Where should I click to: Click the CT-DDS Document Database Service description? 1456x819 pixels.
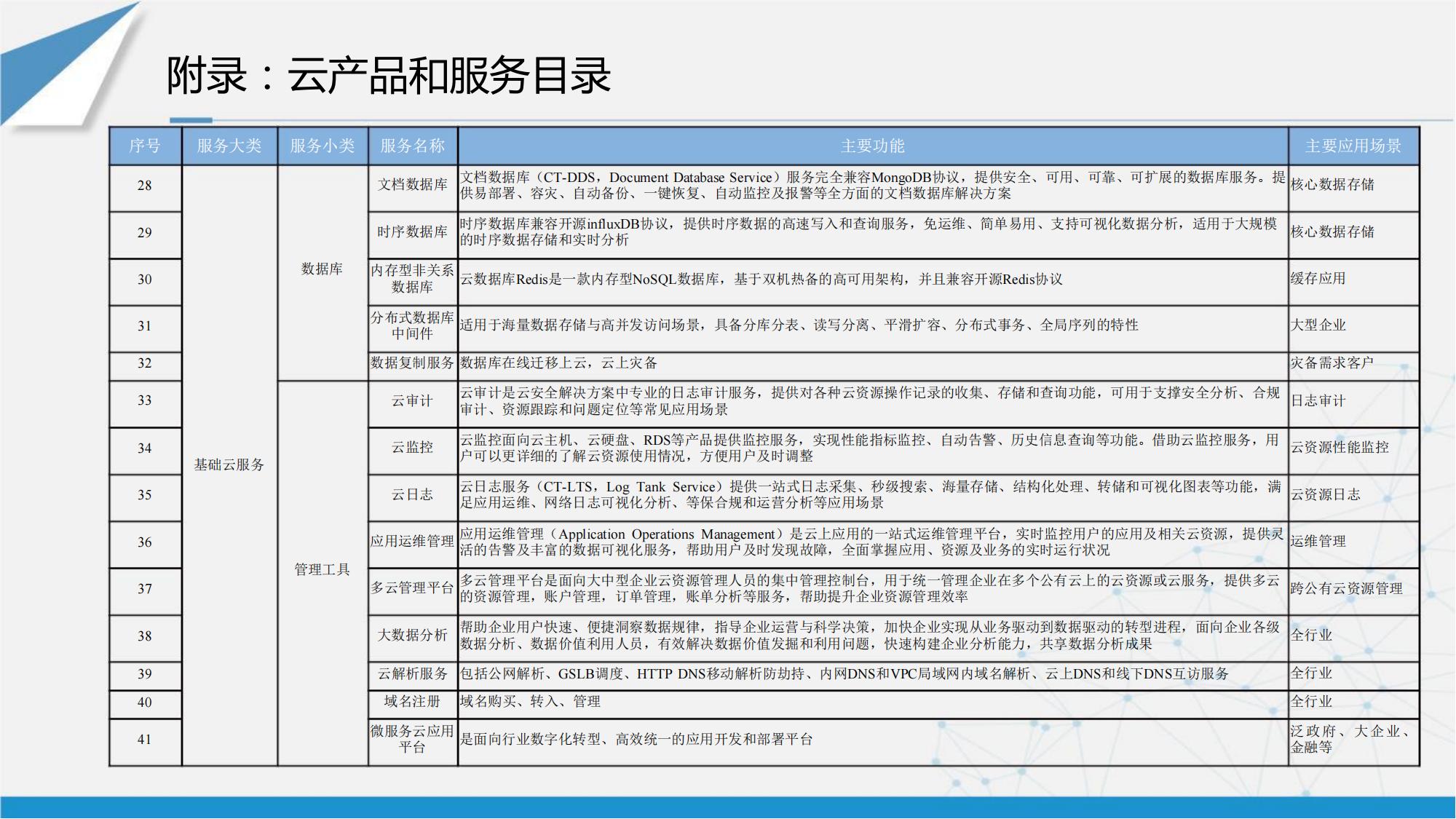click(x=873, y=186)
